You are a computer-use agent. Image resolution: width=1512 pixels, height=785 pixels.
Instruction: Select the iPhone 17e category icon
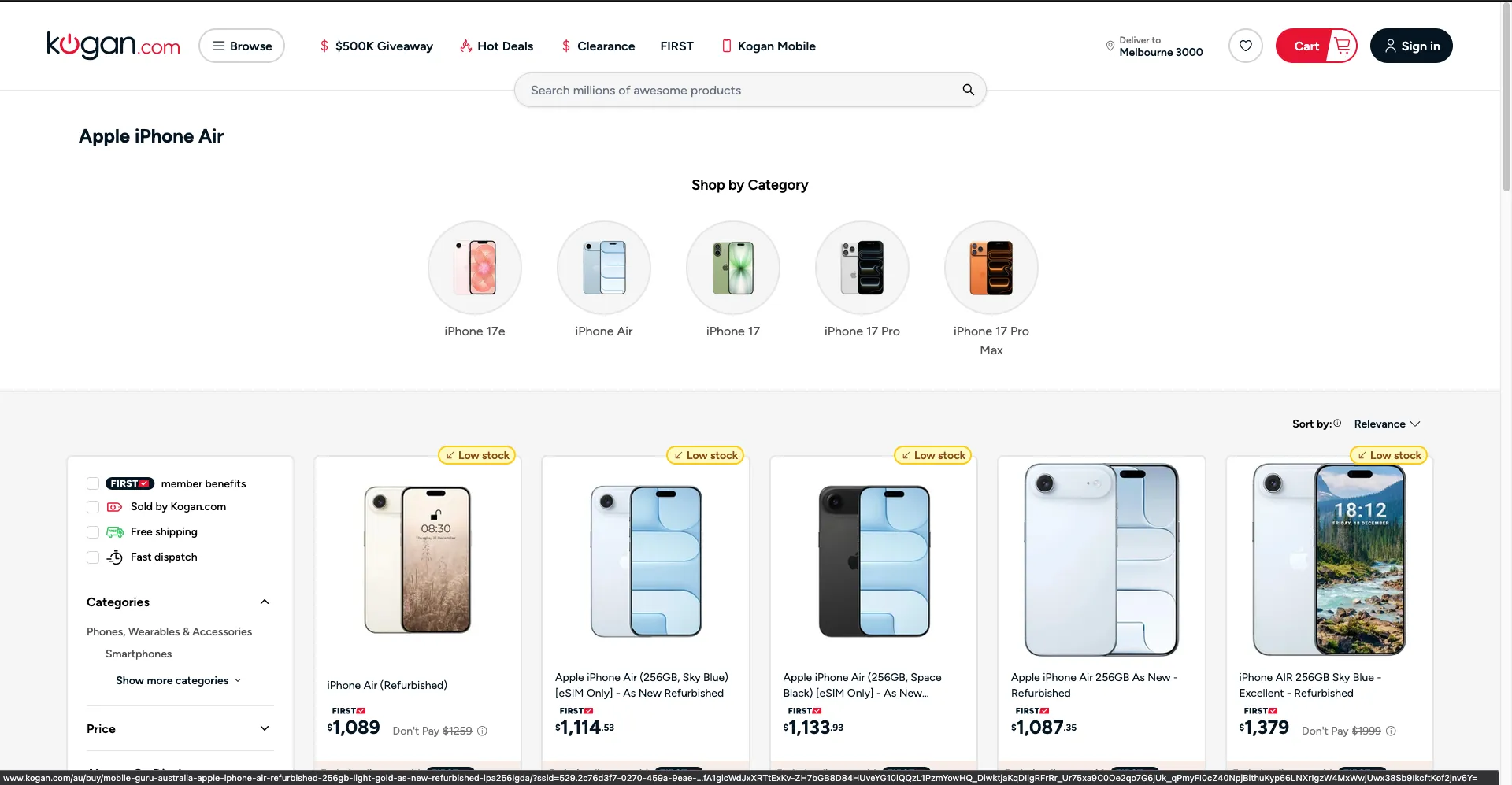[x=474, y=267]
